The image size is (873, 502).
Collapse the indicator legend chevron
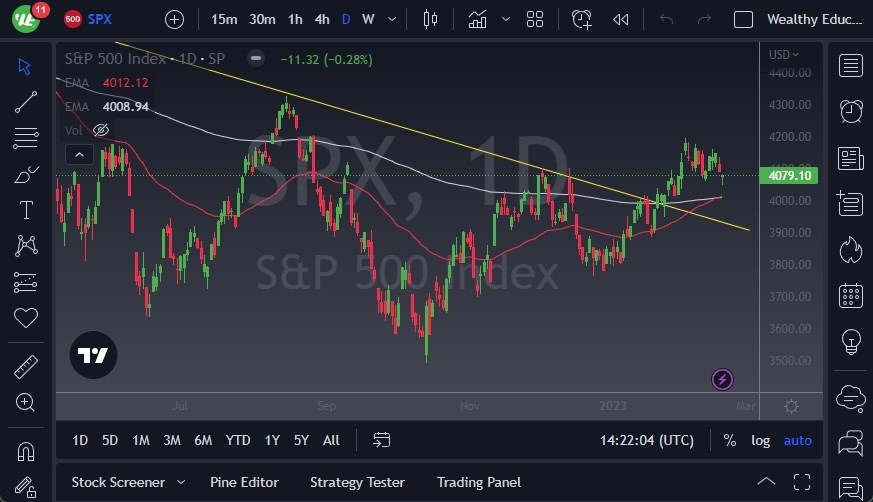79,154
